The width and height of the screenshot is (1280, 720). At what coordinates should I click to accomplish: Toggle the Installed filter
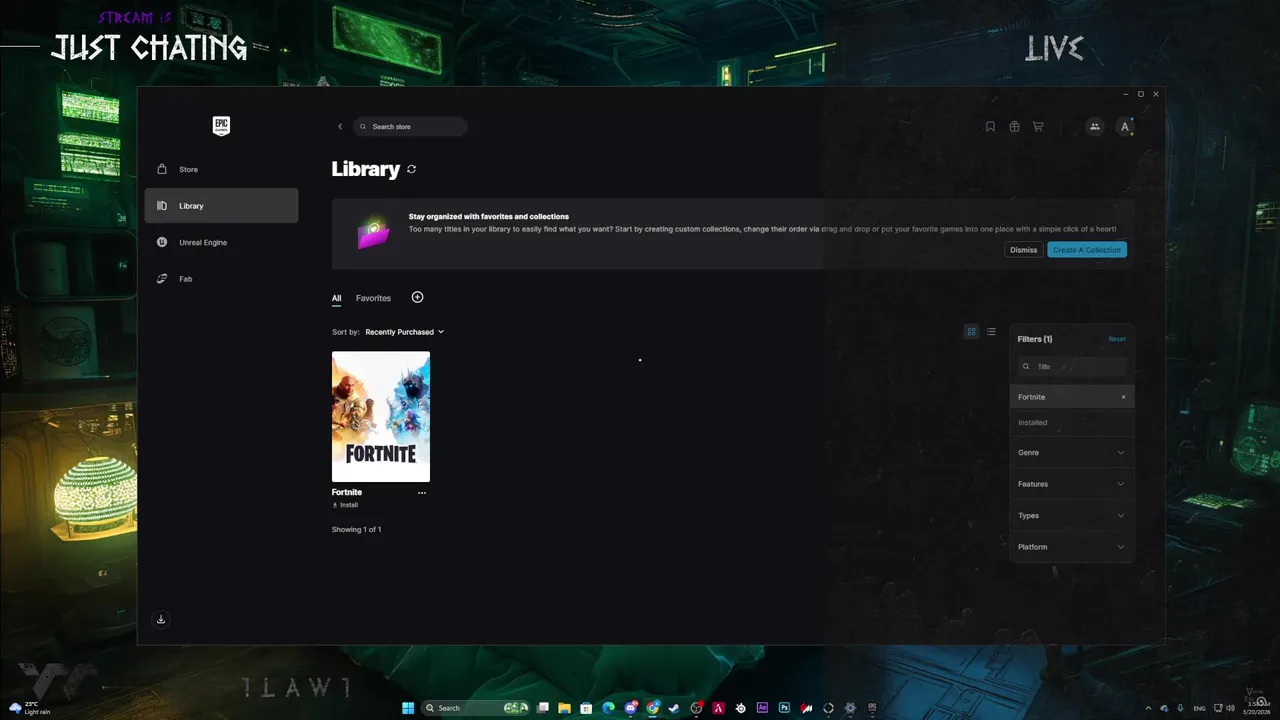[1072, 423]
